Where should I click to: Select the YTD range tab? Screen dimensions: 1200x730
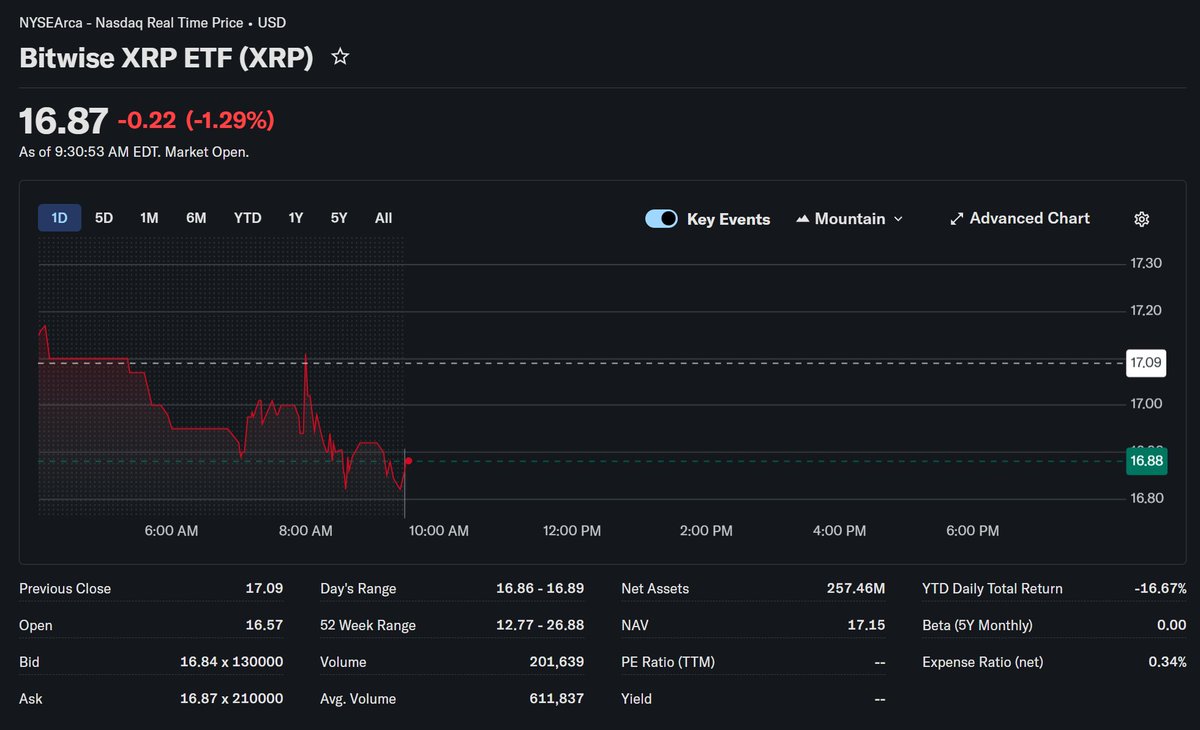point(248,218)
